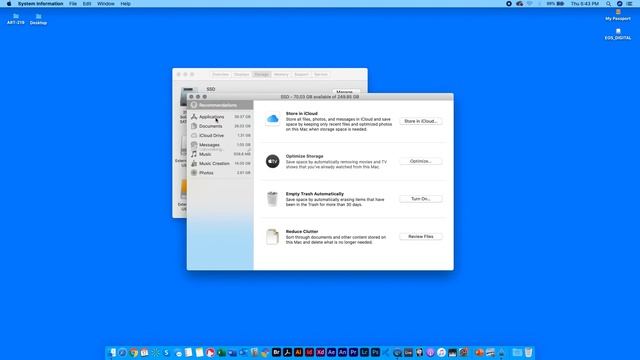Click the Store in iCloud button

[420, 121]
